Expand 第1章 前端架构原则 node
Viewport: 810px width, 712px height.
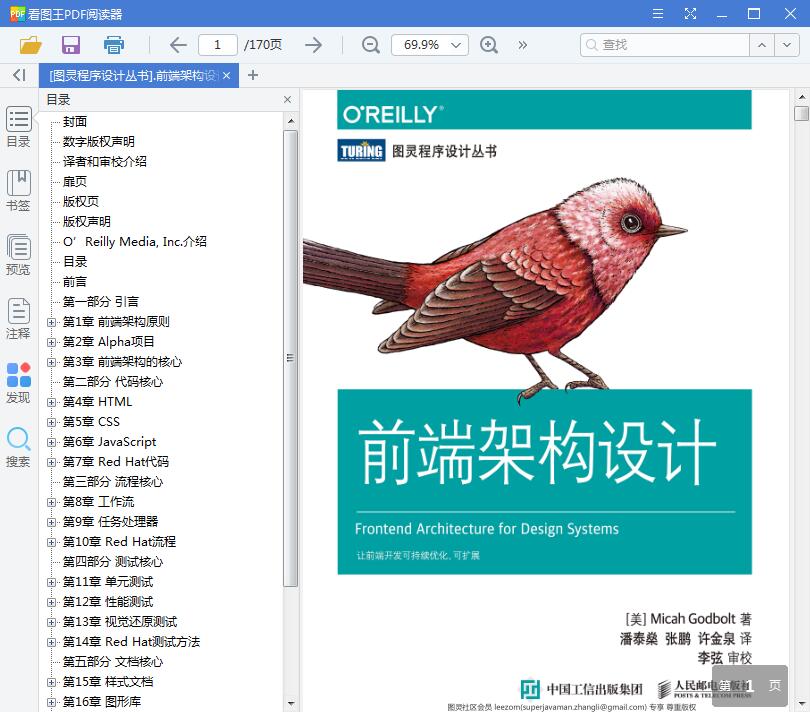coord(51,322)
